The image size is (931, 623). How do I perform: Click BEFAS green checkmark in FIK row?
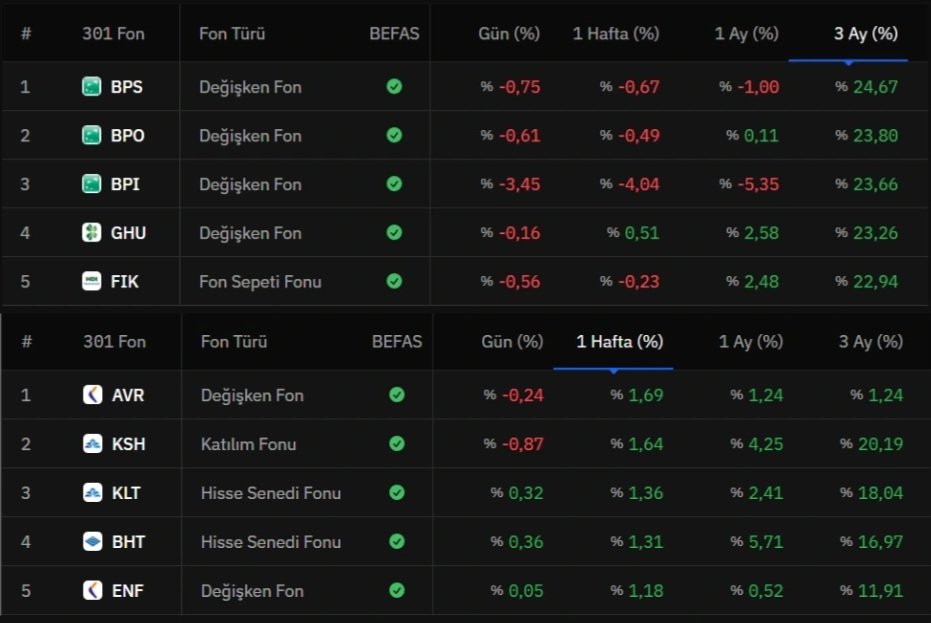pyautogui.click(x=394, y=281)
